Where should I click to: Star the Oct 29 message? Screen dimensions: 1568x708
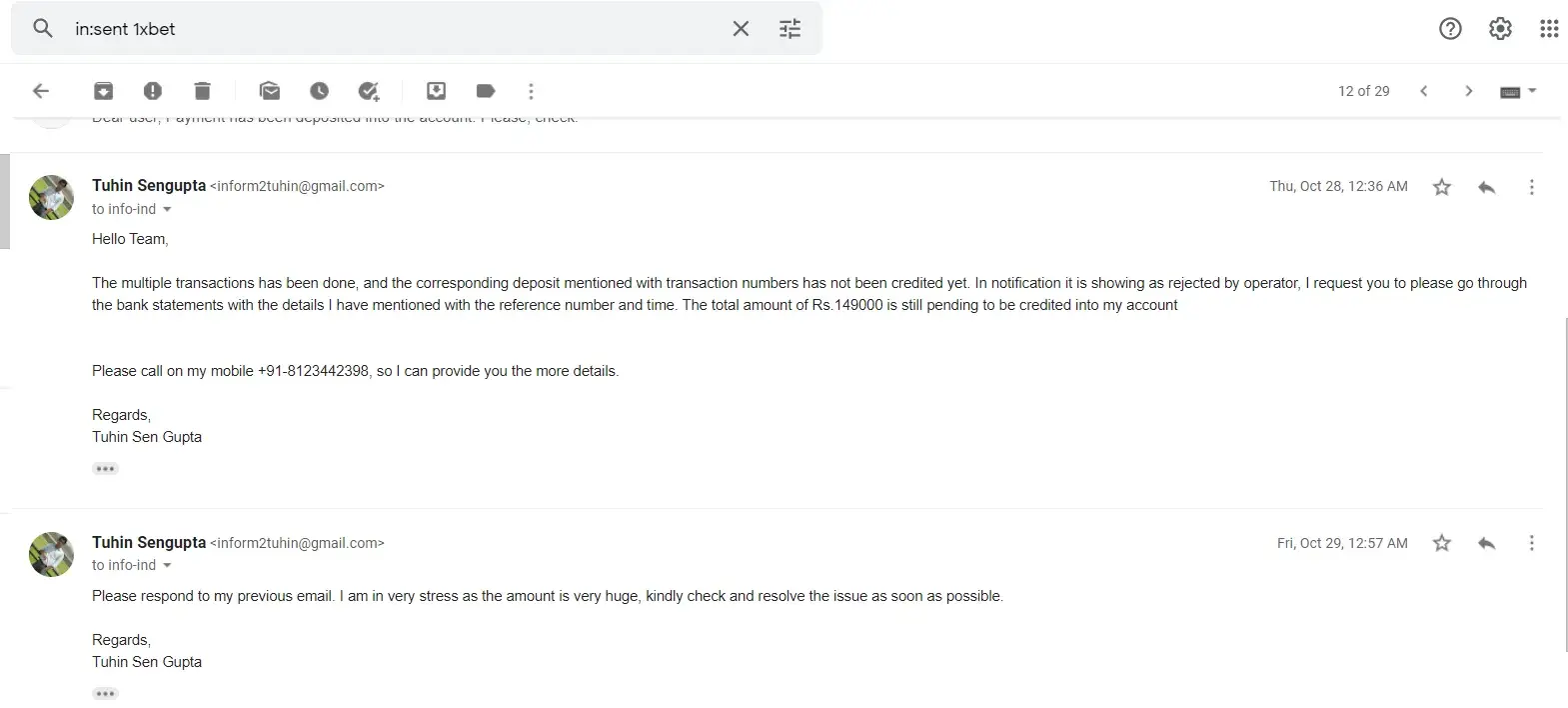point(1441,543)
